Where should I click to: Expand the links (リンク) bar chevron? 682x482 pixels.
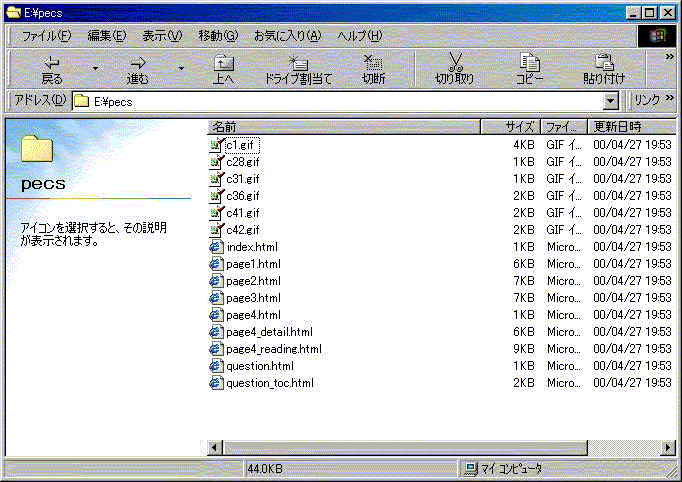[669, 98]
